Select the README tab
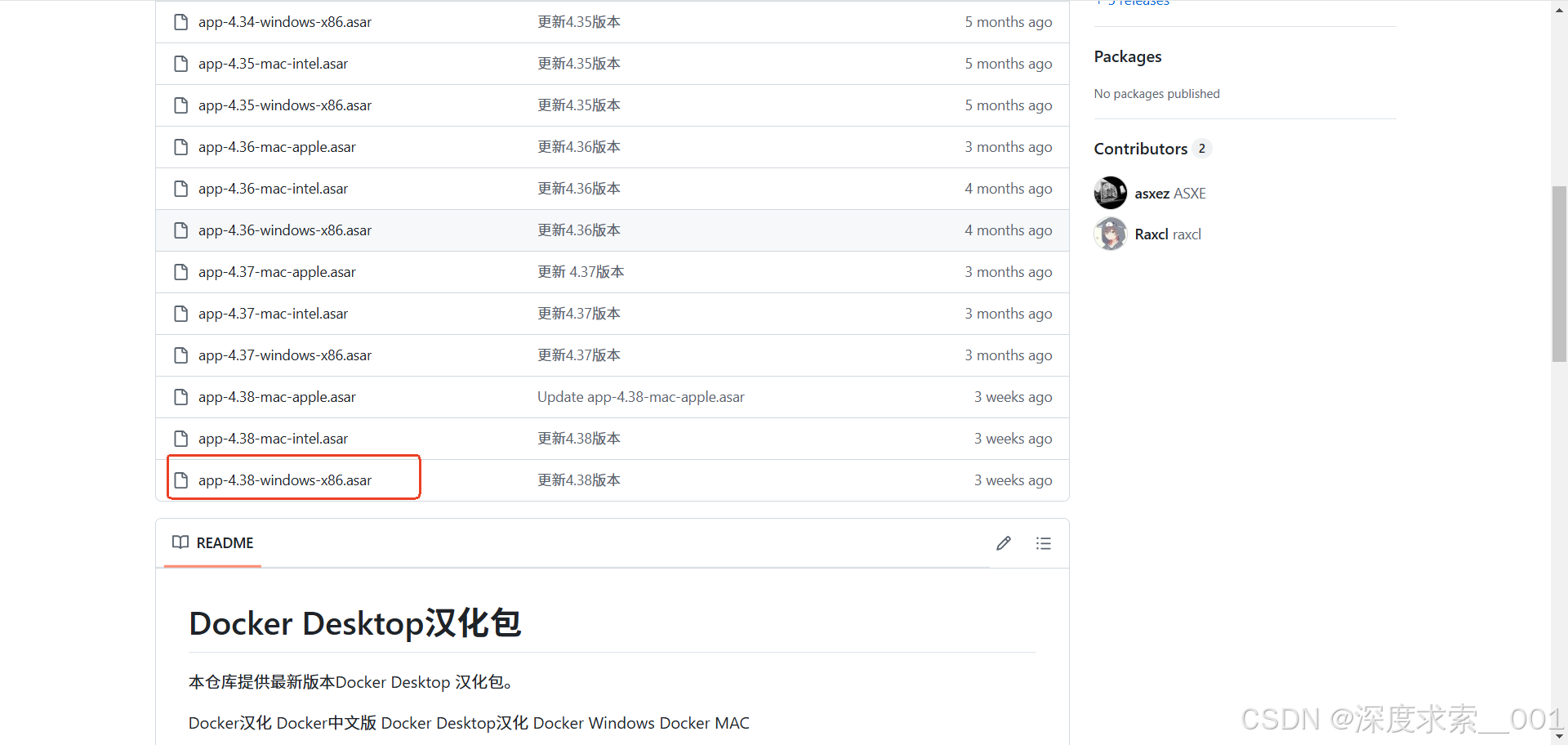 213,543
